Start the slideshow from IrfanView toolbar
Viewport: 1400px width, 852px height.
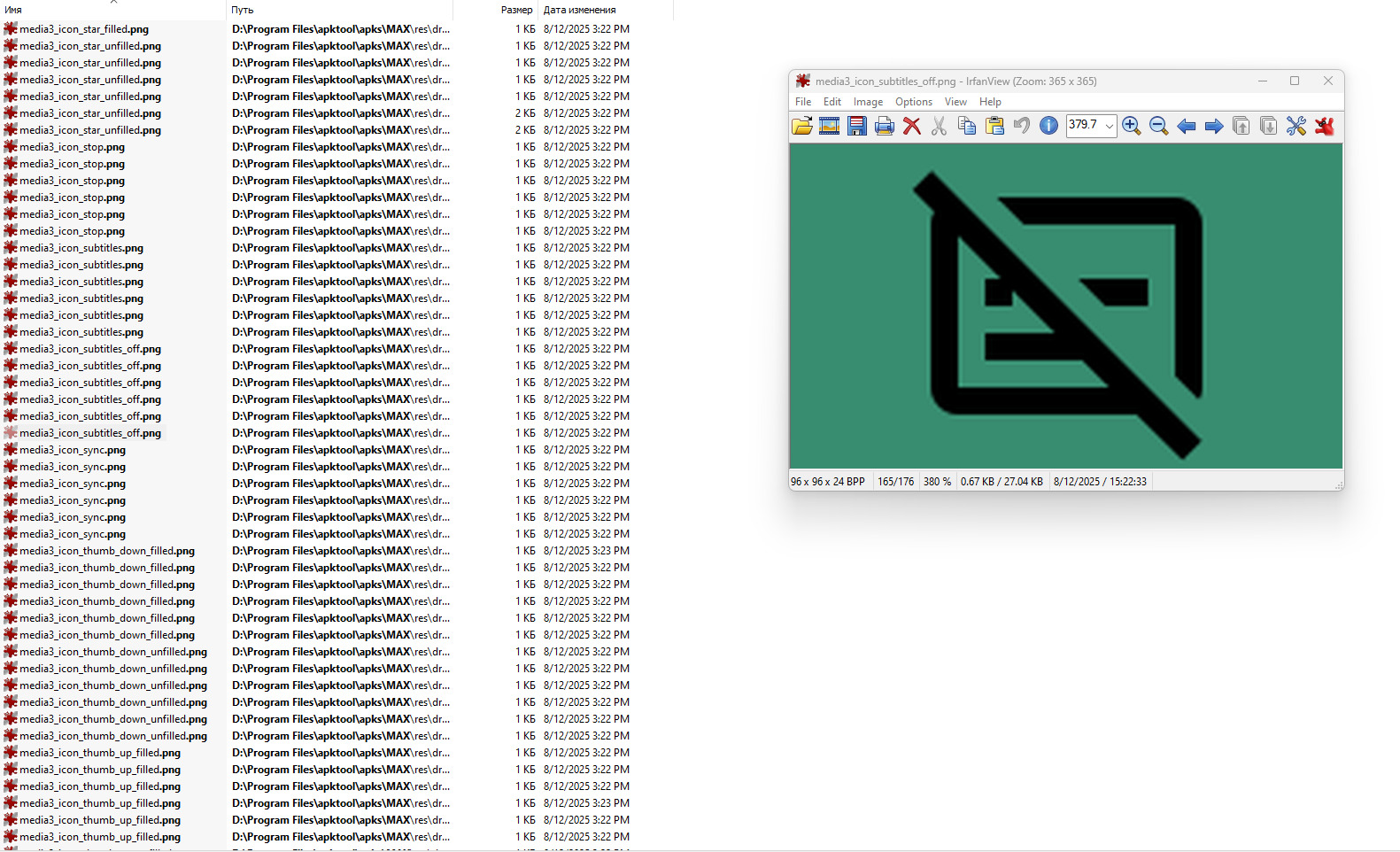pos(830,126)
